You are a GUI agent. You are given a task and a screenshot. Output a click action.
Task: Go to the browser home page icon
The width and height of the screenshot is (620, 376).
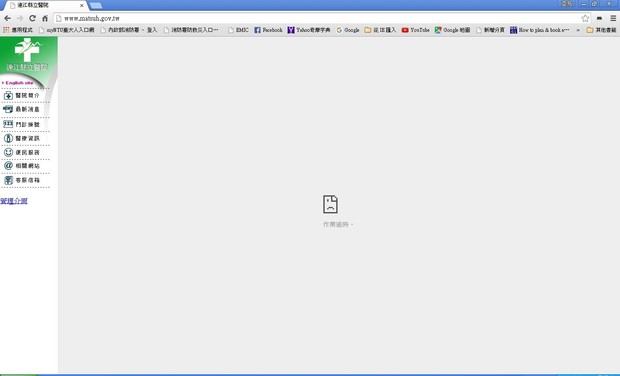click(x=45, y=18)
